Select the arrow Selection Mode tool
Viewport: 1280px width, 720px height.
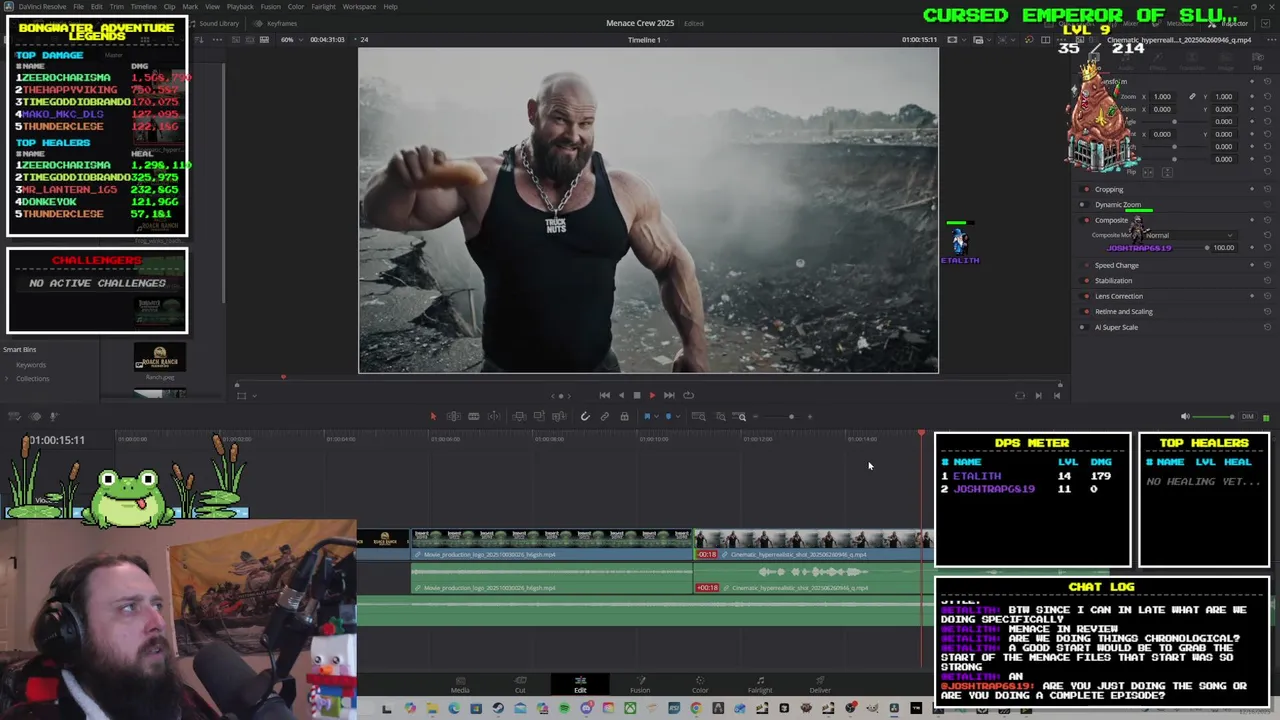coord(433,416)
